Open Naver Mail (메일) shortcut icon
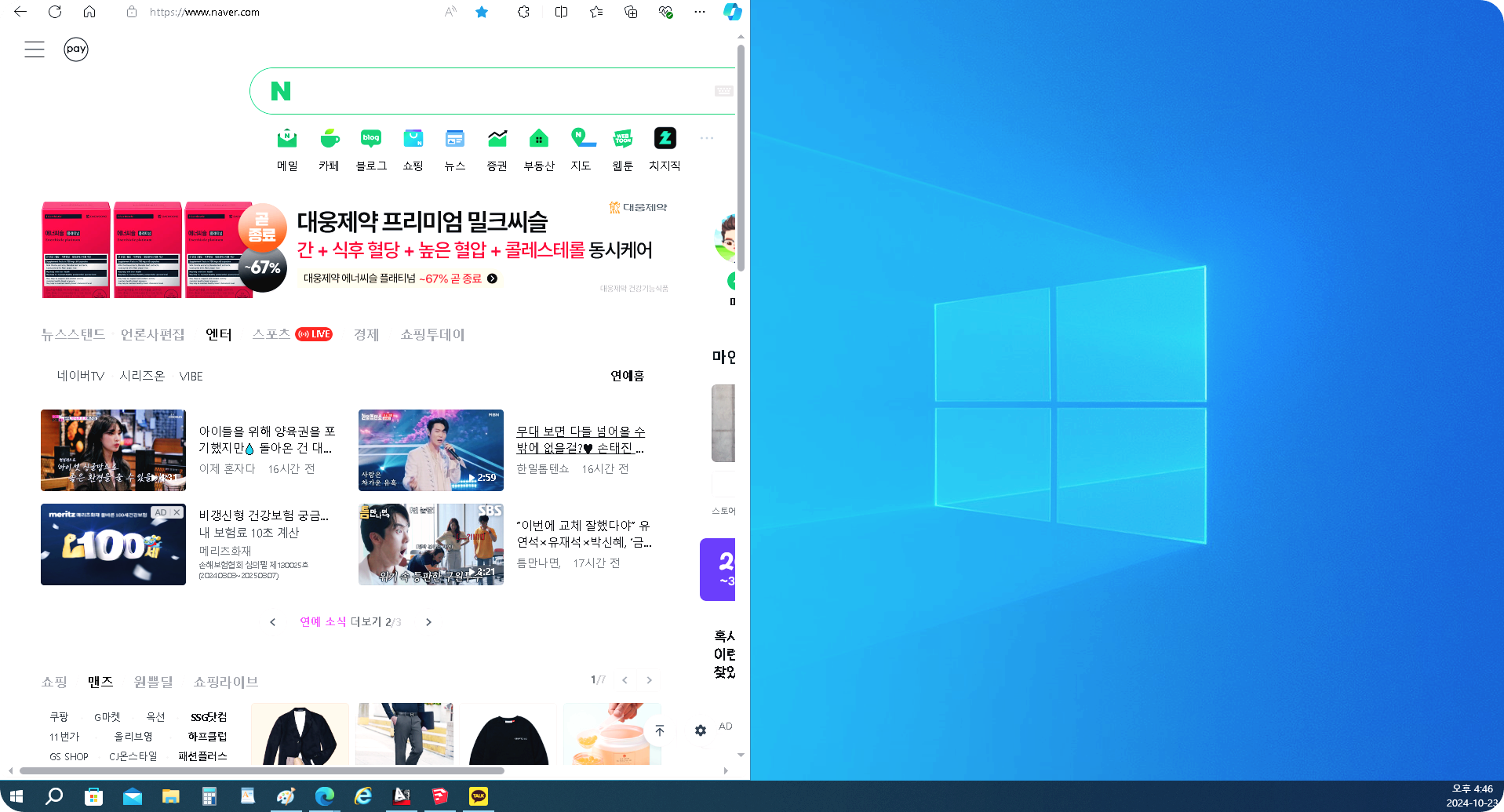Viewport: 1504px width, 812px height. (x=287, y=139)
